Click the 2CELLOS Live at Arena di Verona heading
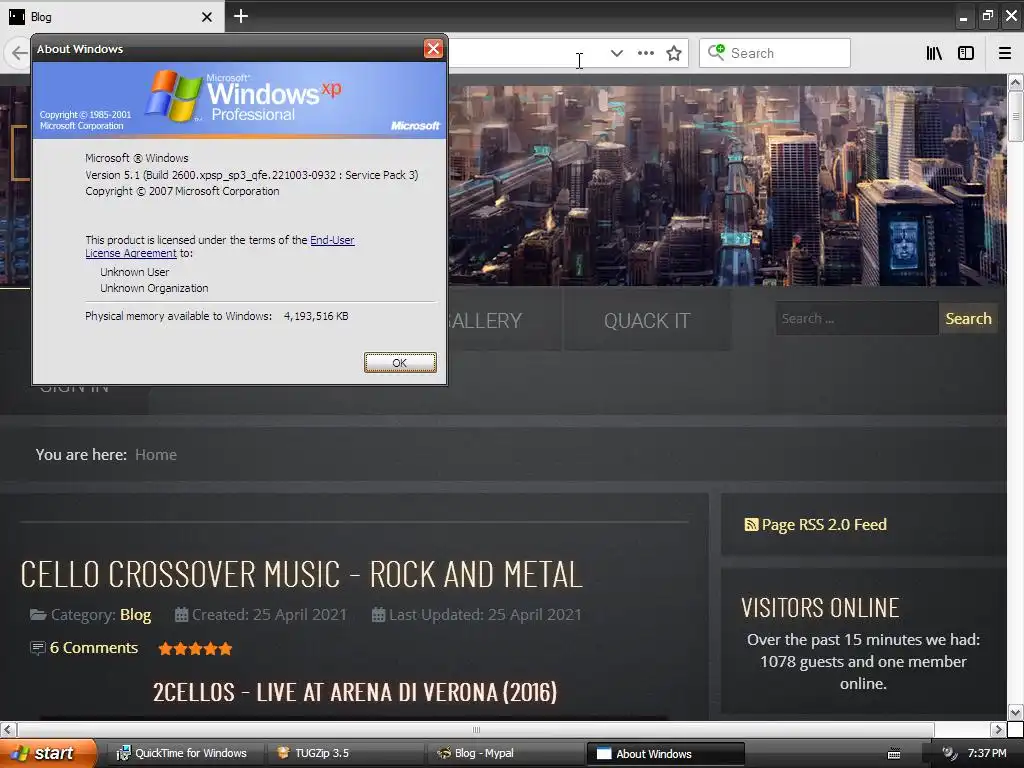This screenshot has height=768, width=1024. pyautogui.click(x=355, y=692)
